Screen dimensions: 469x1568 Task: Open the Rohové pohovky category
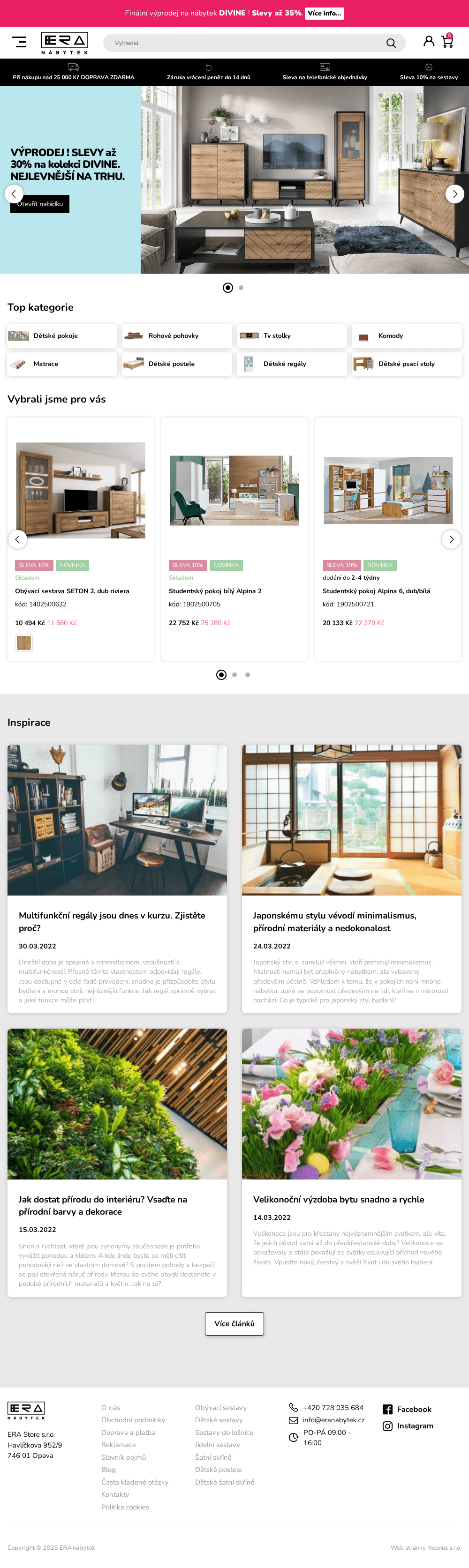coord(177,336)
